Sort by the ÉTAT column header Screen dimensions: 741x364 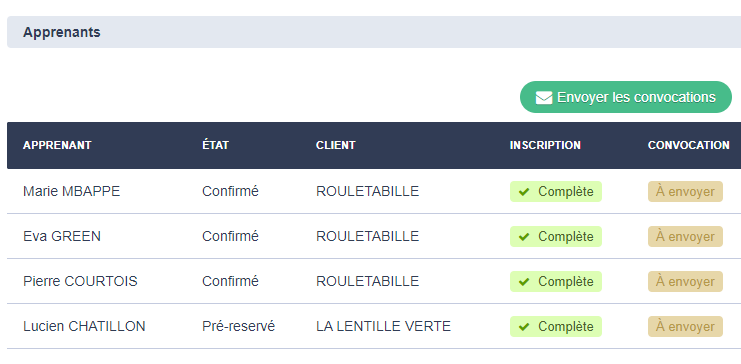click(215, 145)
